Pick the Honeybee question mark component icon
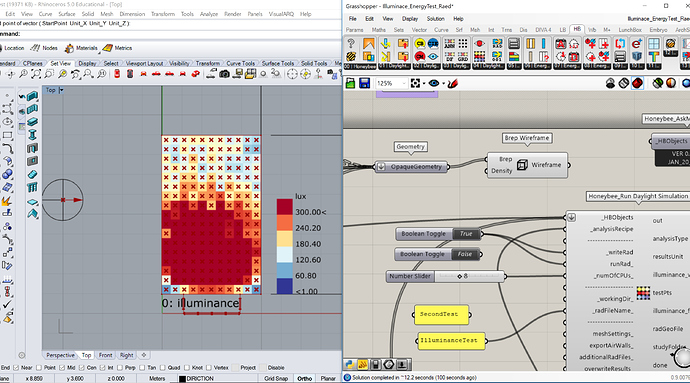690x383 pixels. coord(351,43)
